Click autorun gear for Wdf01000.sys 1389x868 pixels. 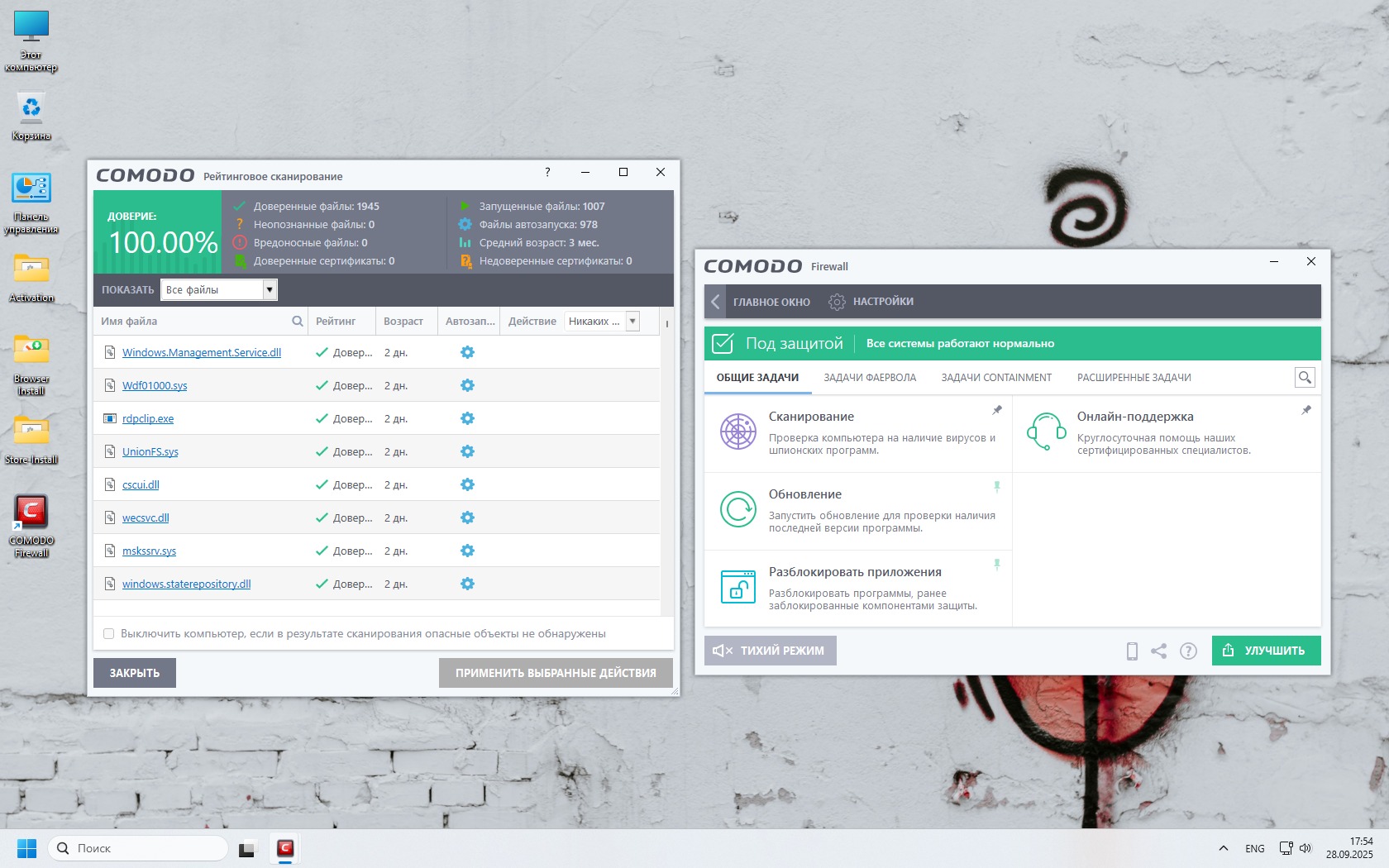467,385
